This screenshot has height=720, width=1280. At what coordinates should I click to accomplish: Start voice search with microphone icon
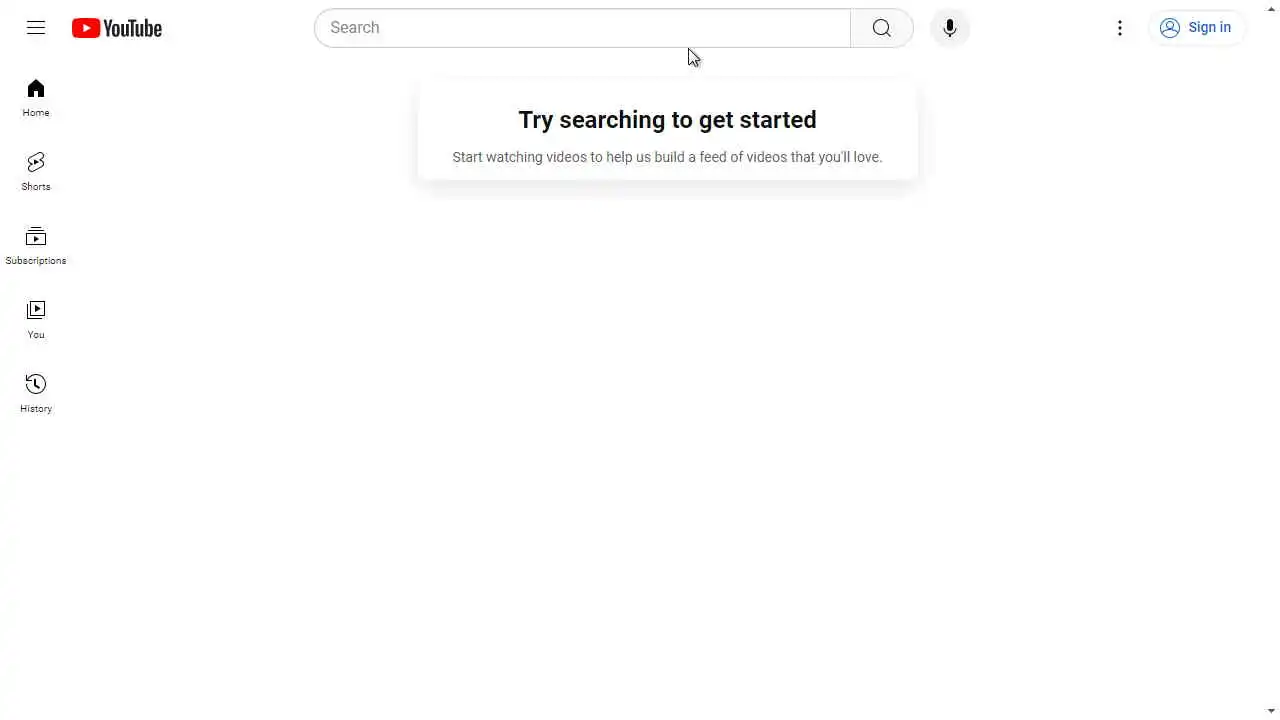pos(950,28)
